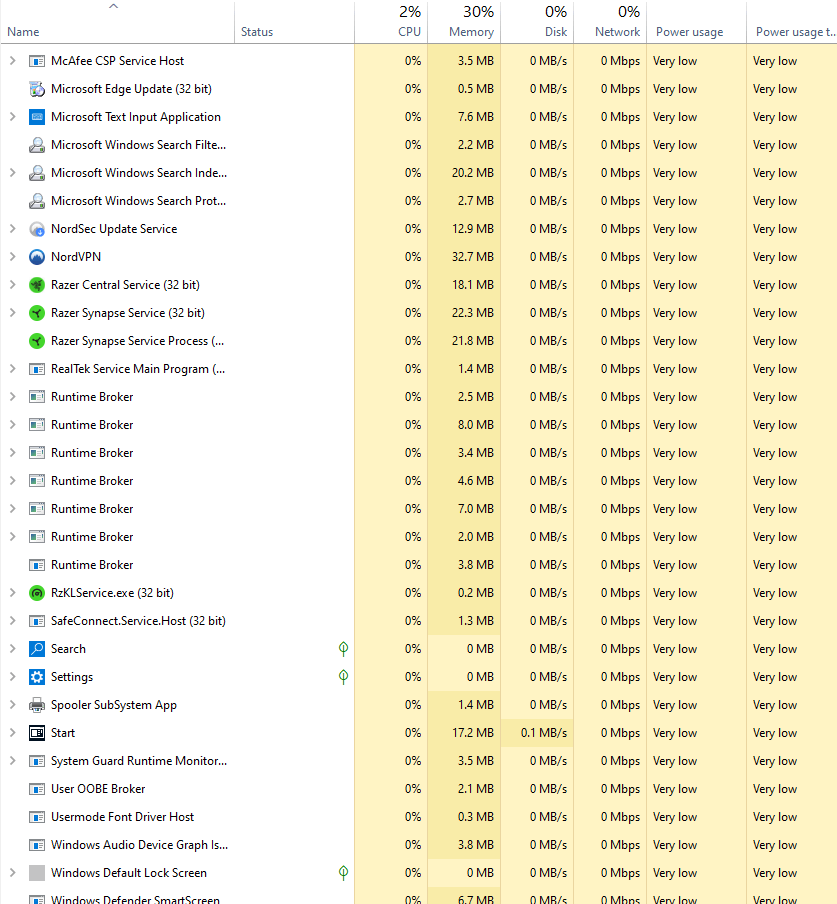
Task: Expand the Start process row
Action: [13, 733]
